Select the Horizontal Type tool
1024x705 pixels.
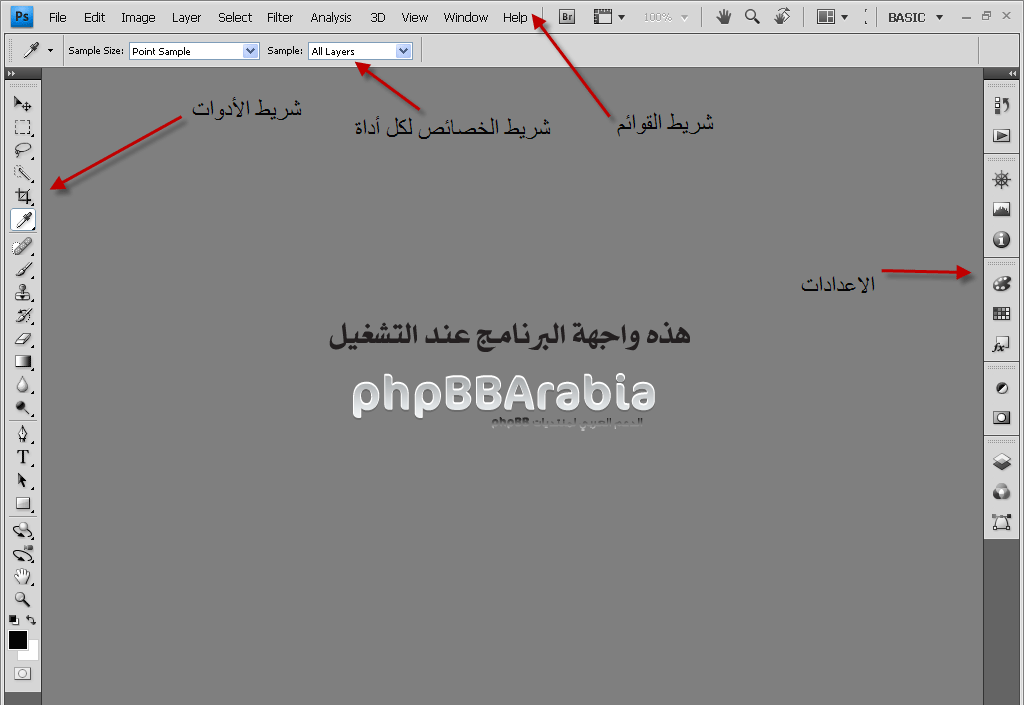[x=23, y=457]
